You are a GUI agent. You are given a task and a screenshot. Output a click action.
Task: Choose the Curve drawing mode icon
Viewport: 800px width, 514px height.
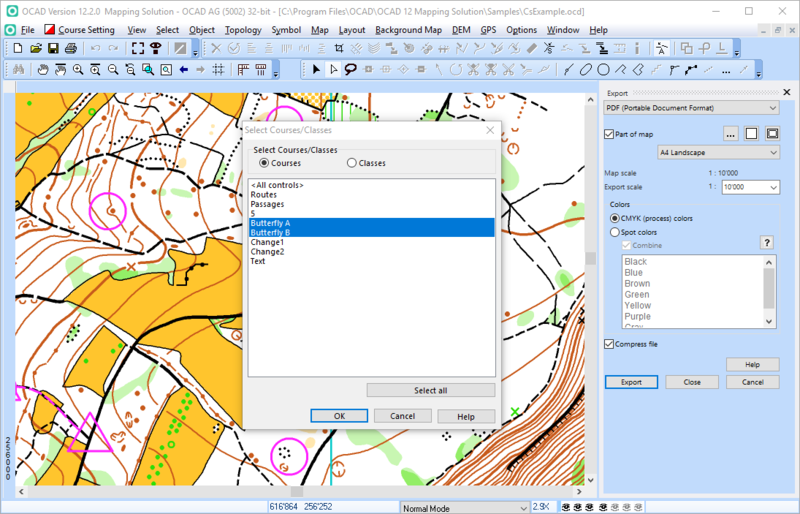coord(568,69)
